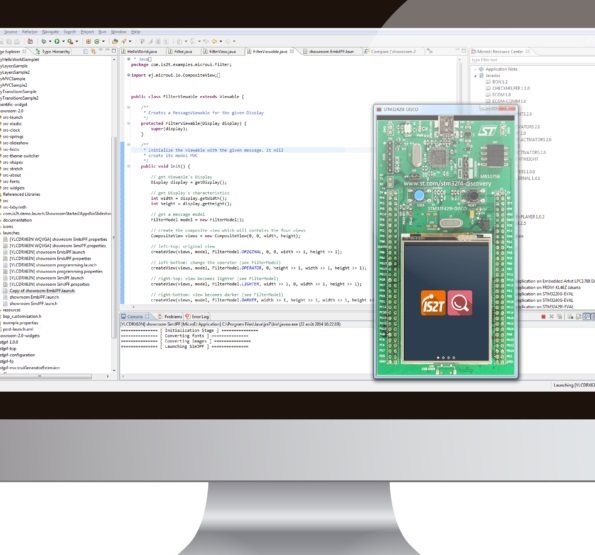
Task: Maximize the Package Explorer view
Action: click(x=113, y=50)
